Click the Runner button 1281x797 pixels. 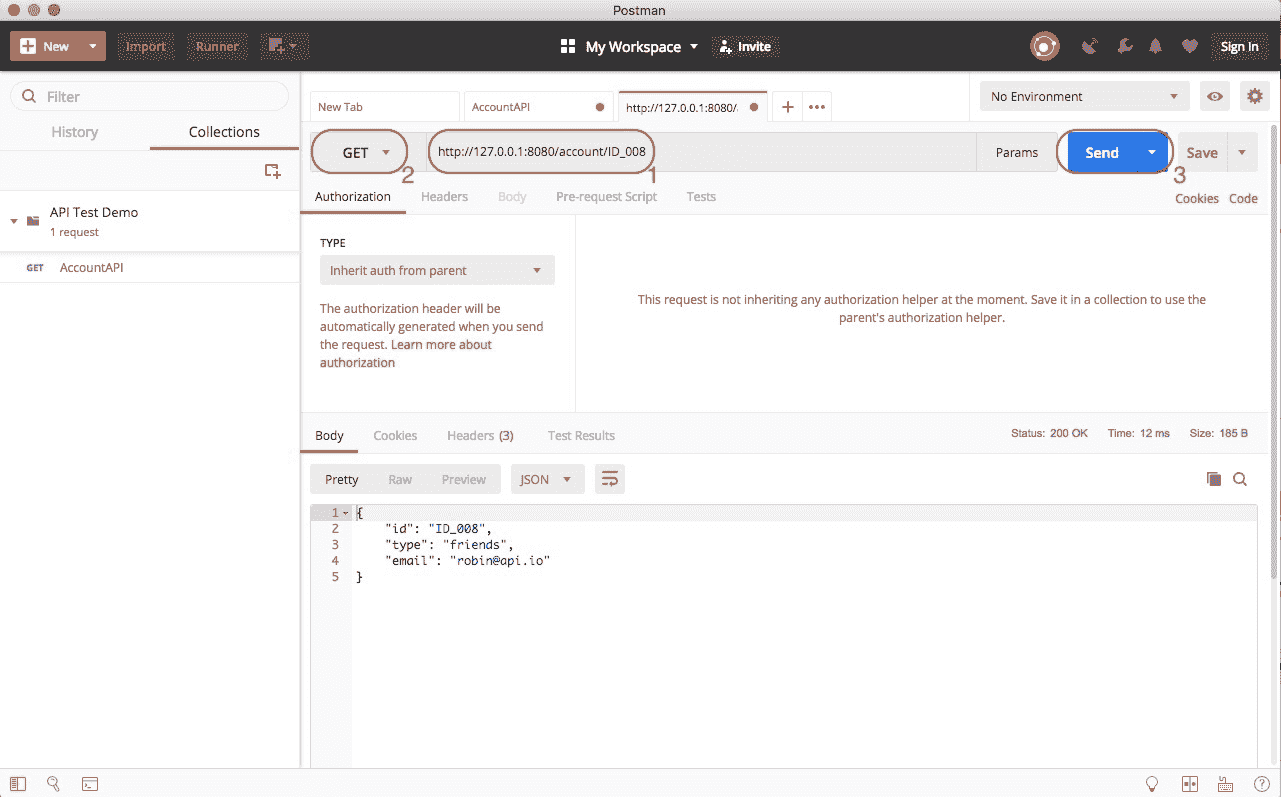tap(217, 46)
